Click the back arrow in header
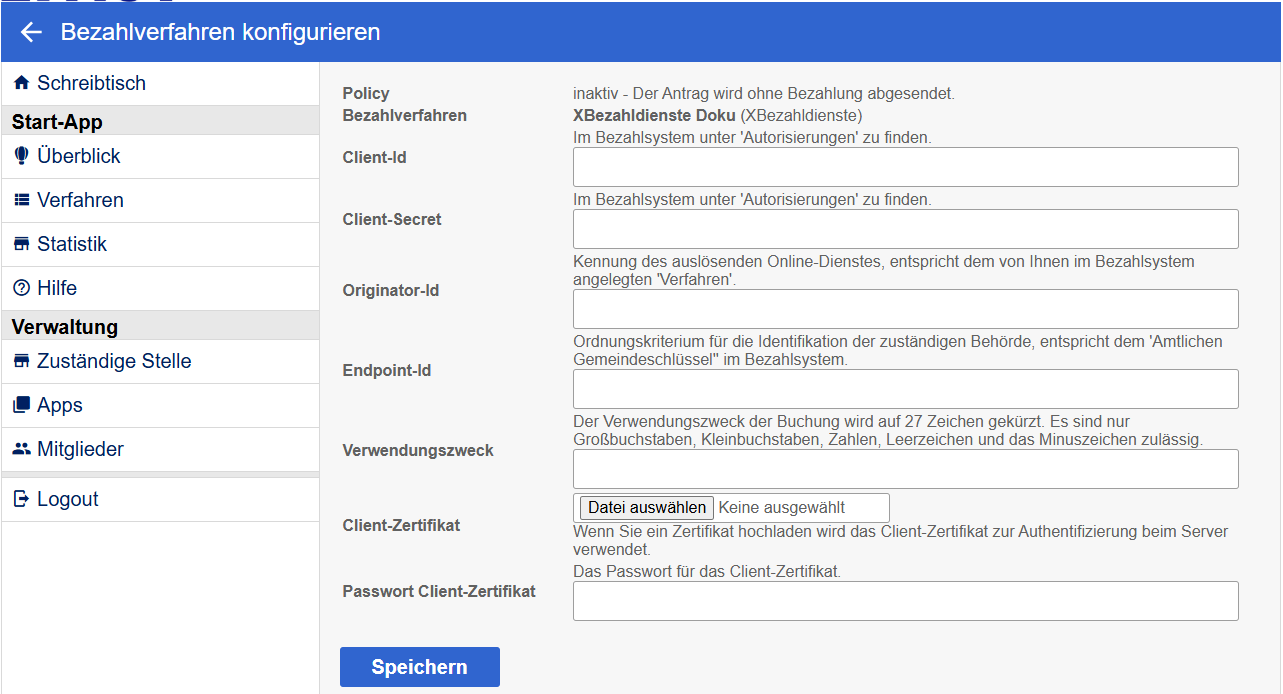This screenshot has height=694, width=1283. pyautogui.click(x=31, y=32)
